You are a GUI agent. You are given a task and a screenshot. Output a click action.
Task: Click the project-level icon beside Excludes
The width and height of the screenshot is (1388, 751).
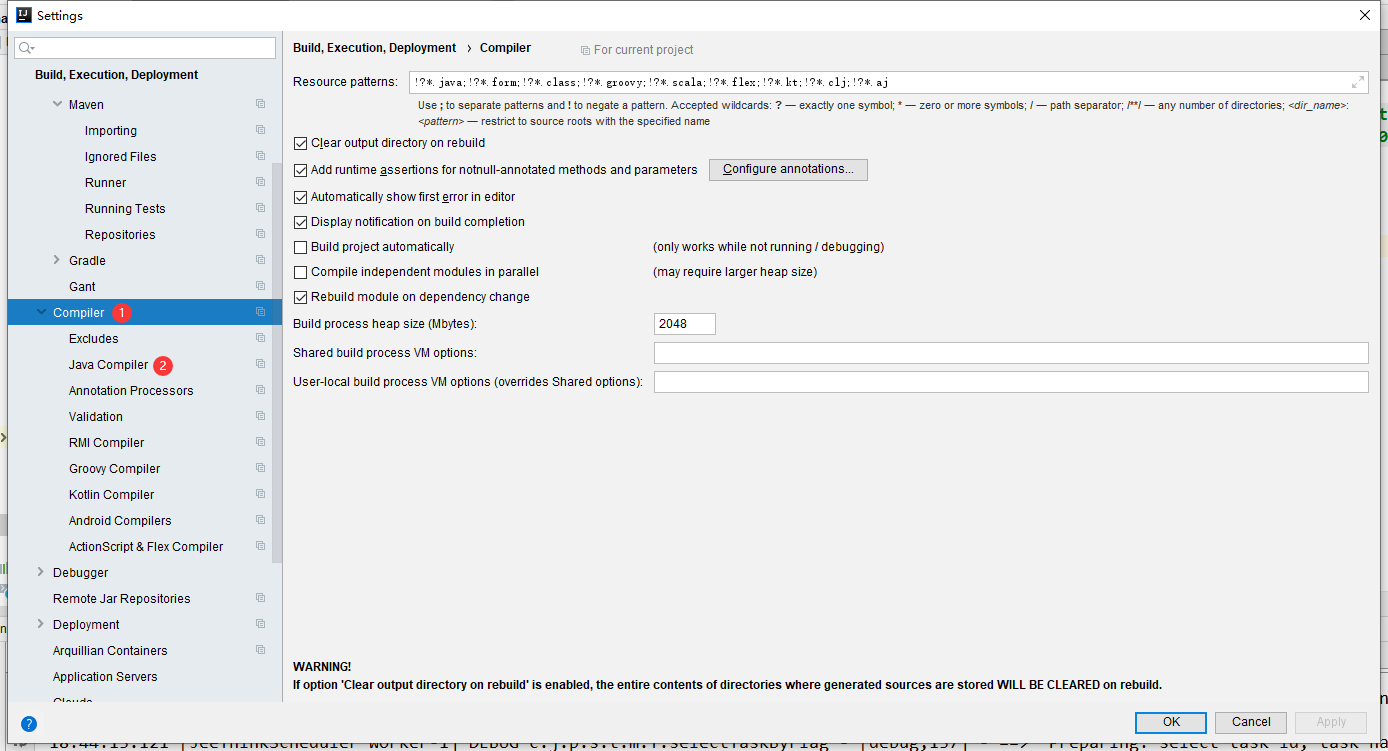pyautogui.click(x=260, y=338)
